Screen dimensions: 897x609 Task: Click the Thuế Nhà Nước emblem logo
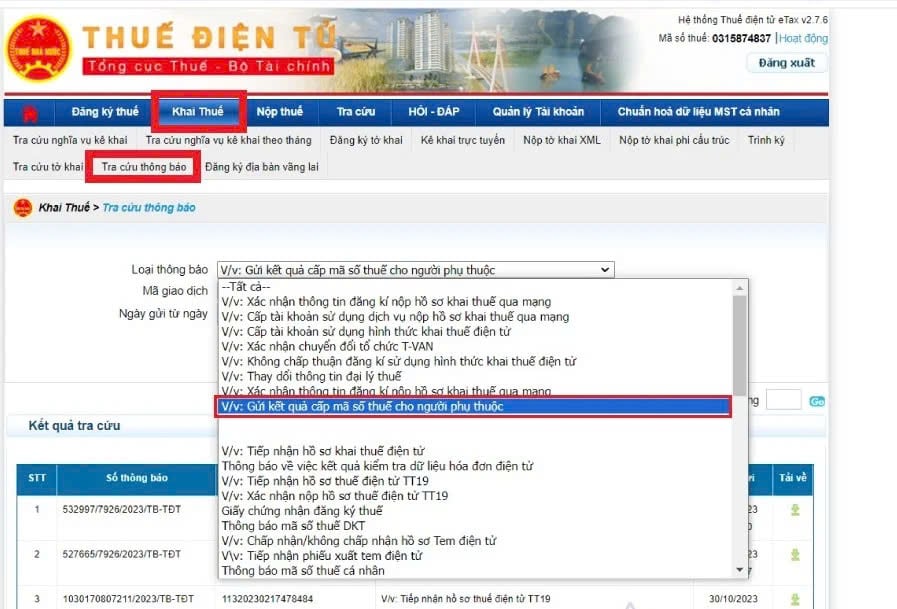(39, 50)
